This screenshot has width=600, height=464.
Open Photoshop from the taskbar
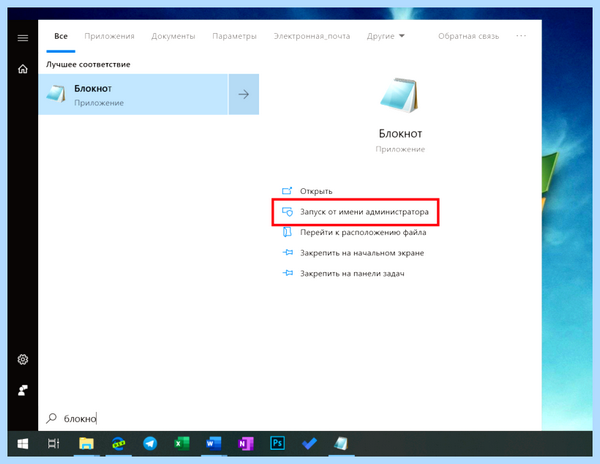point(277,444)
